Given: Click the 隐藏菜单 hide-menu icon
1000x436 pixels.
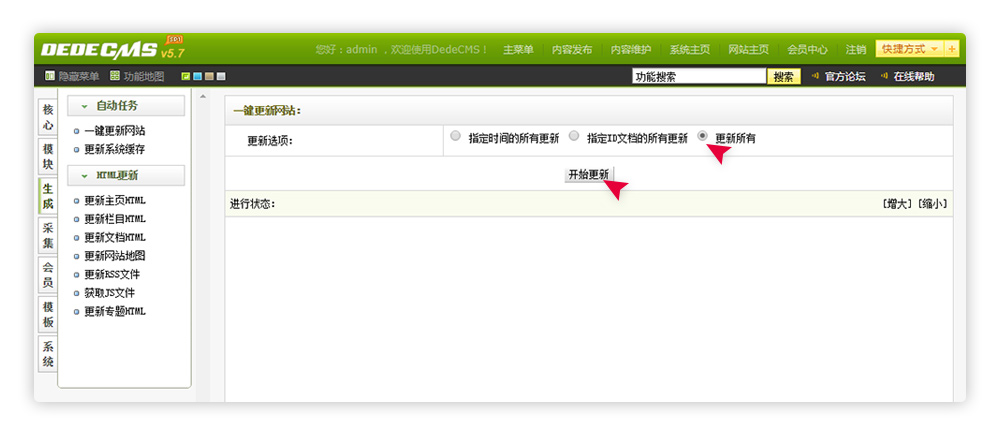Looking at the screenshot, I should tap(50, 76).
